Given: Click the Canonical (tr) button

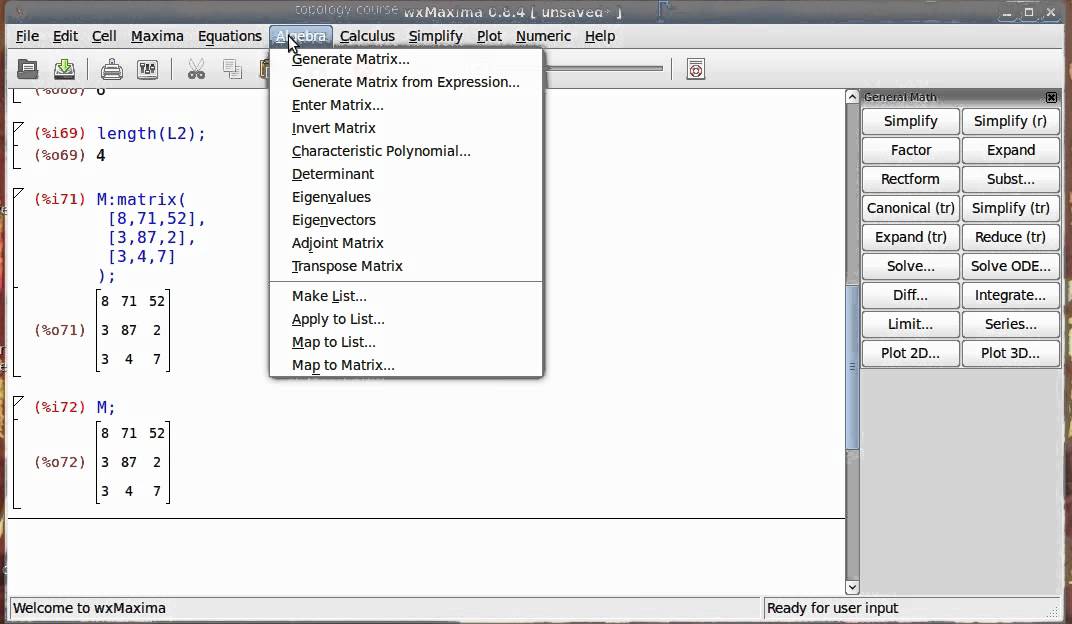Looking at the screenshot, I should coord(911,208).
